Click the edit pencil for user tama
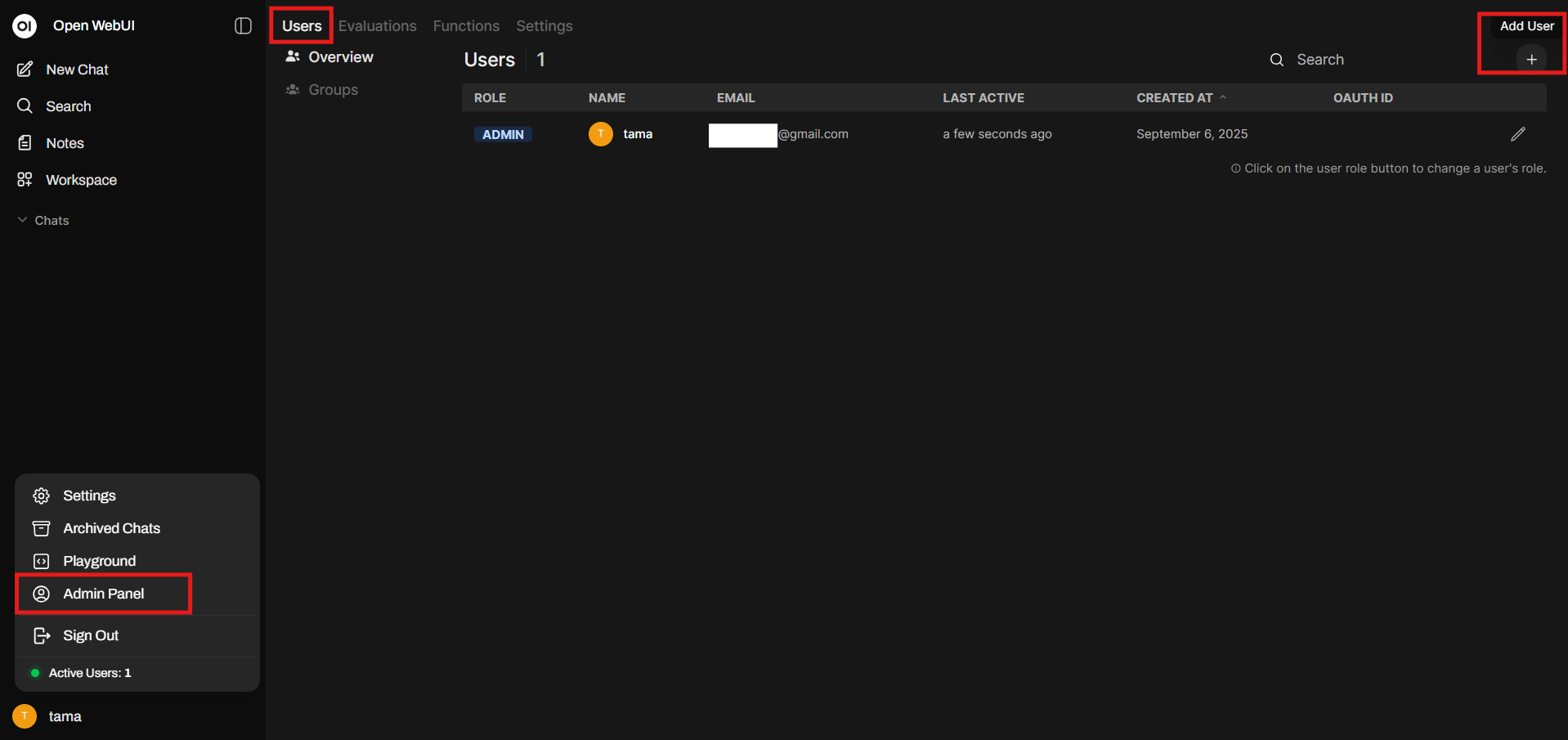The image size is (1568, 740). click(x=1518, y=133)
